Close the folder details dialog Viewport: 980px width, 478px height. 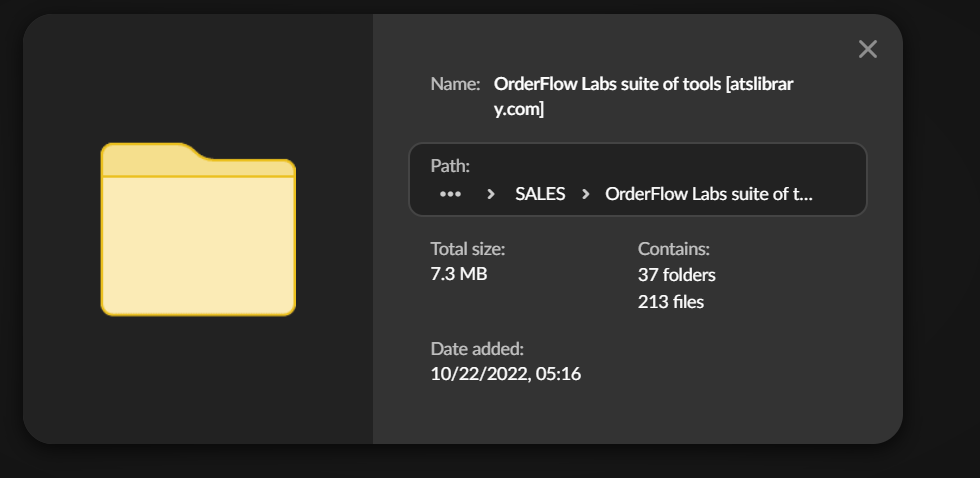867,49
